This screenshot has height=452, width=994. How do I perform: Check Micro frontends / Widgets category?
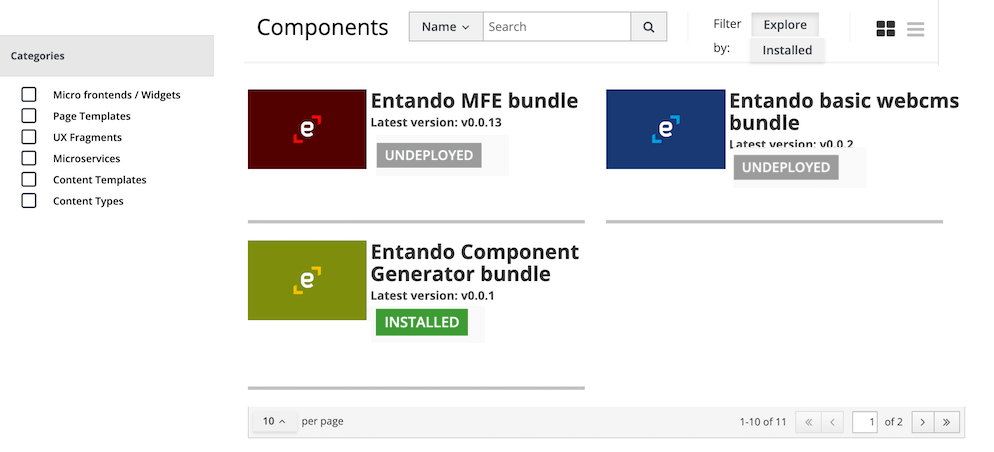pyautogui.click(x=29, y=94)
